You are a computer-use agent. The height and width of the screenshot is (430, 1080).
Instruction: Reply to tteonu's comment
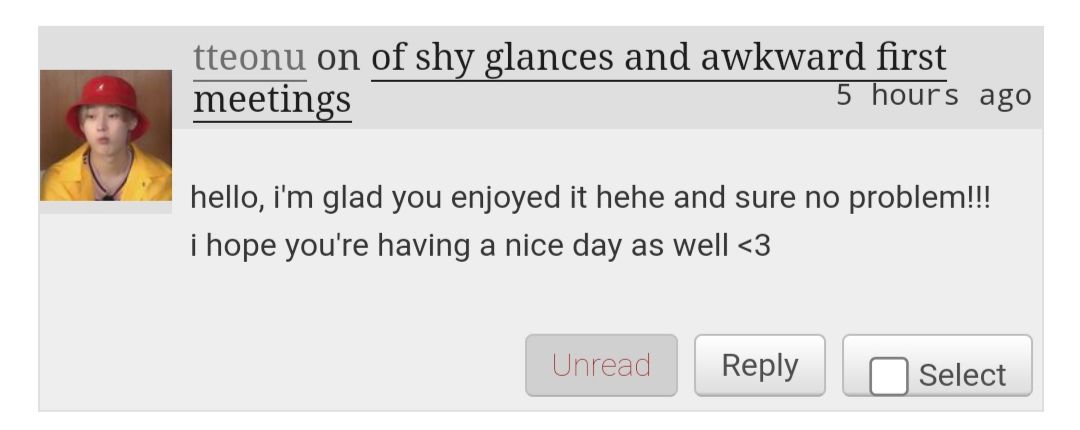tap(760, 365)
